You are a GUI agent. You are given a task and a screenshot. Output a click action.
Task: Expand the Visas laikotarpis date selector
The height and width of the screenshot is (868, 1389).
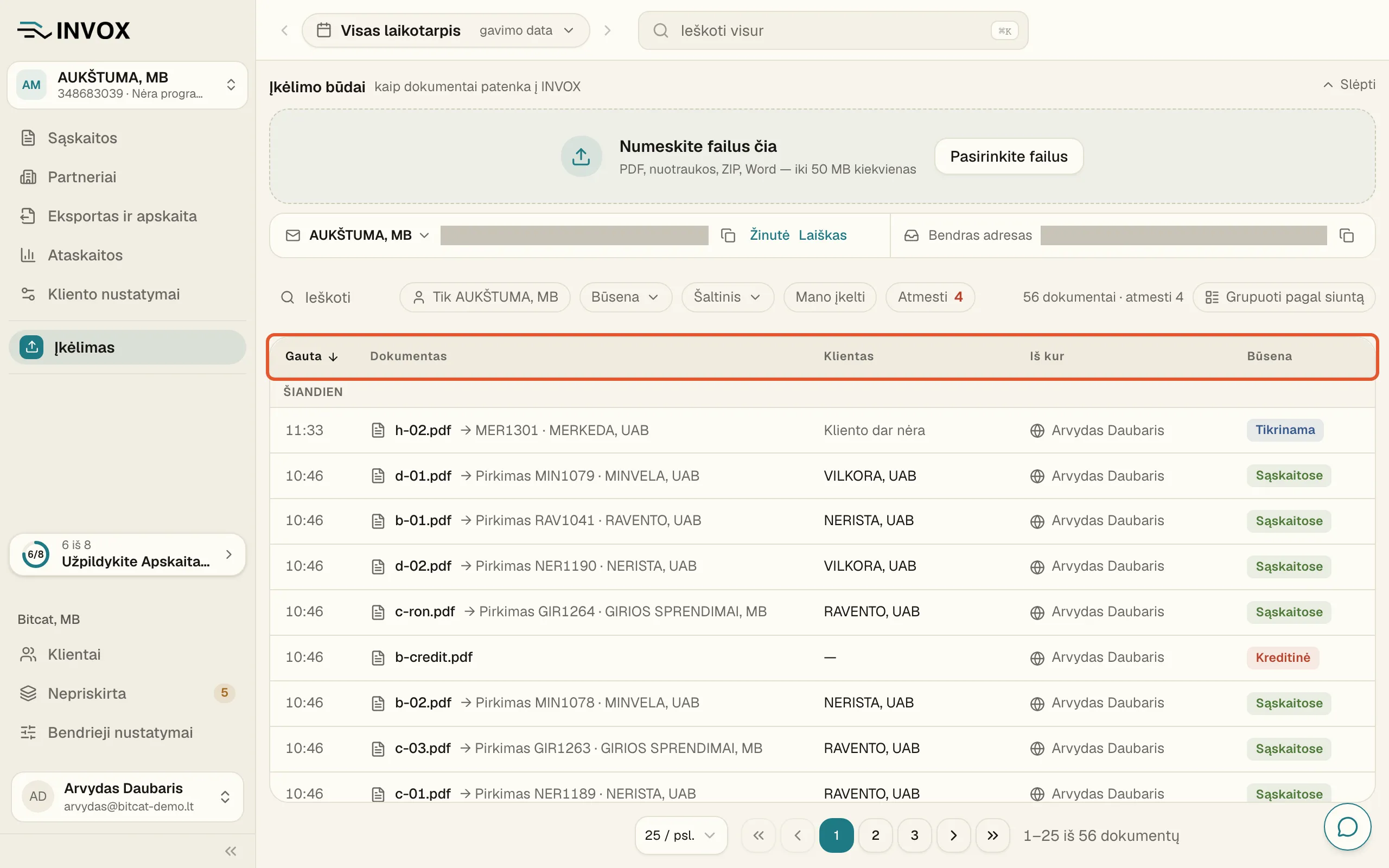click(445, 30)
